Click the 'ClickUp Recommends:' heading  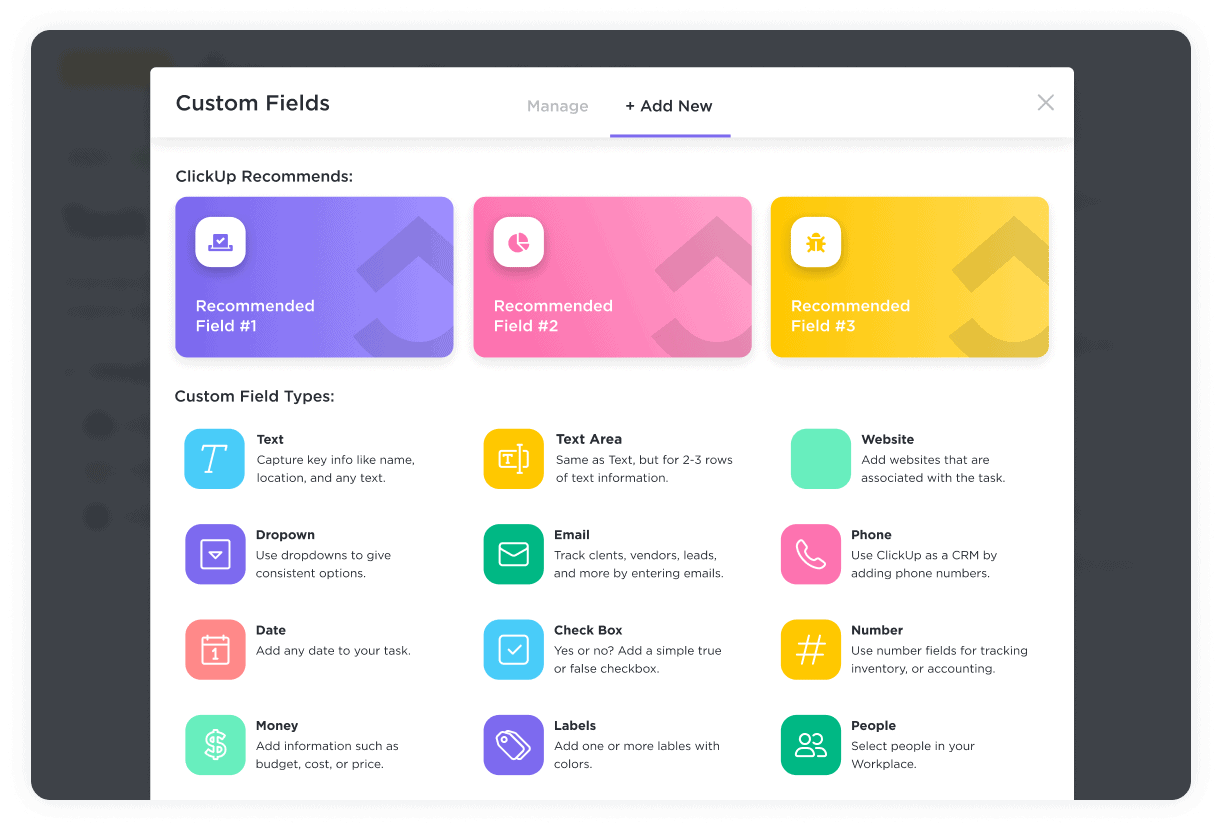(264, 177)
